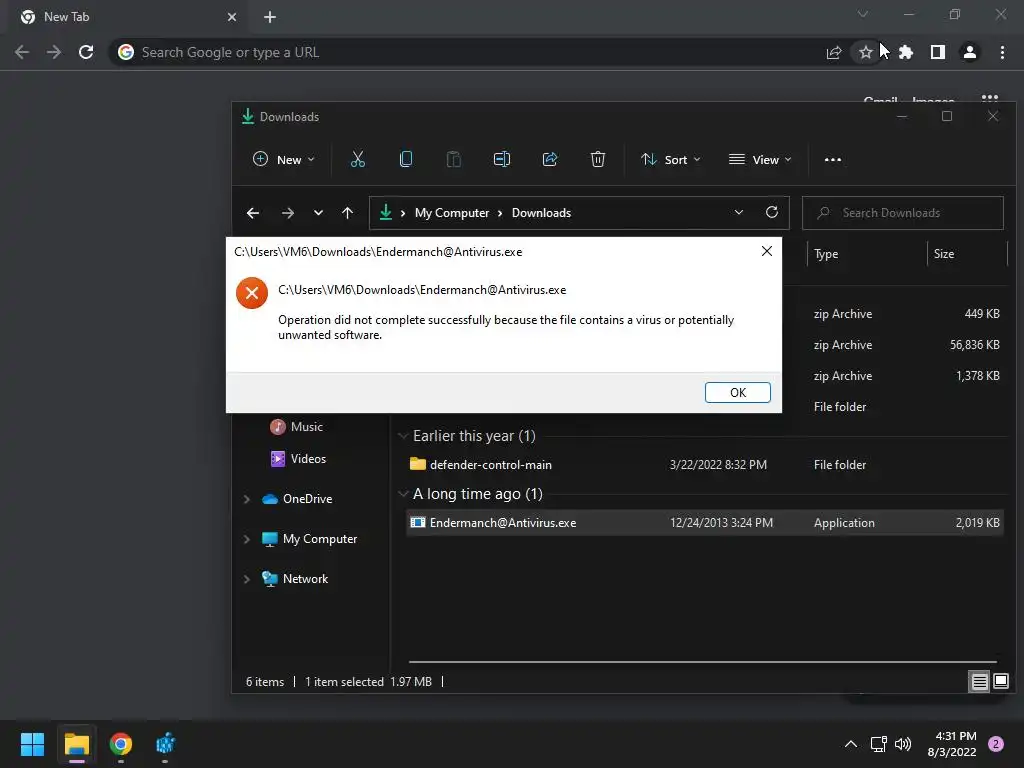
Task: Click Chrome's forward arrow
Action: click(54, 52)
